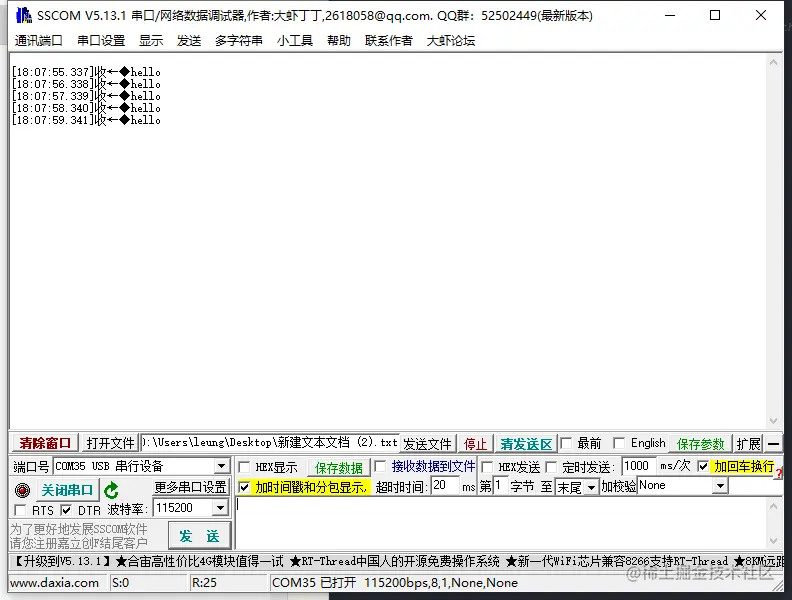The height and width of the screenshot is (600, 792).
Task: Click the green refresh ports icon
Action: click(x=111, y=490)
